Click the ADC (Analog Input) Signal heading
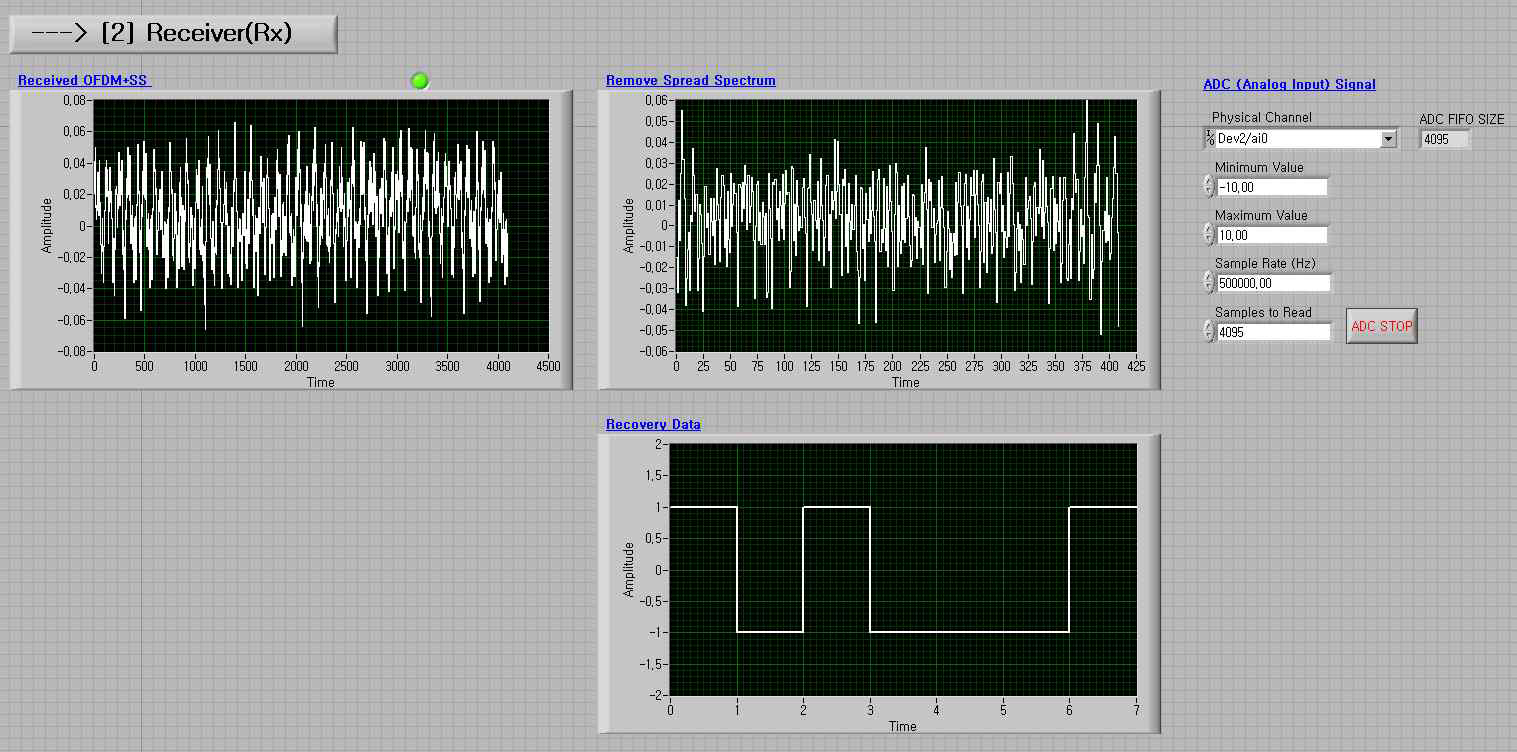Screen dimensions: 1517x752 (1289, 84)
